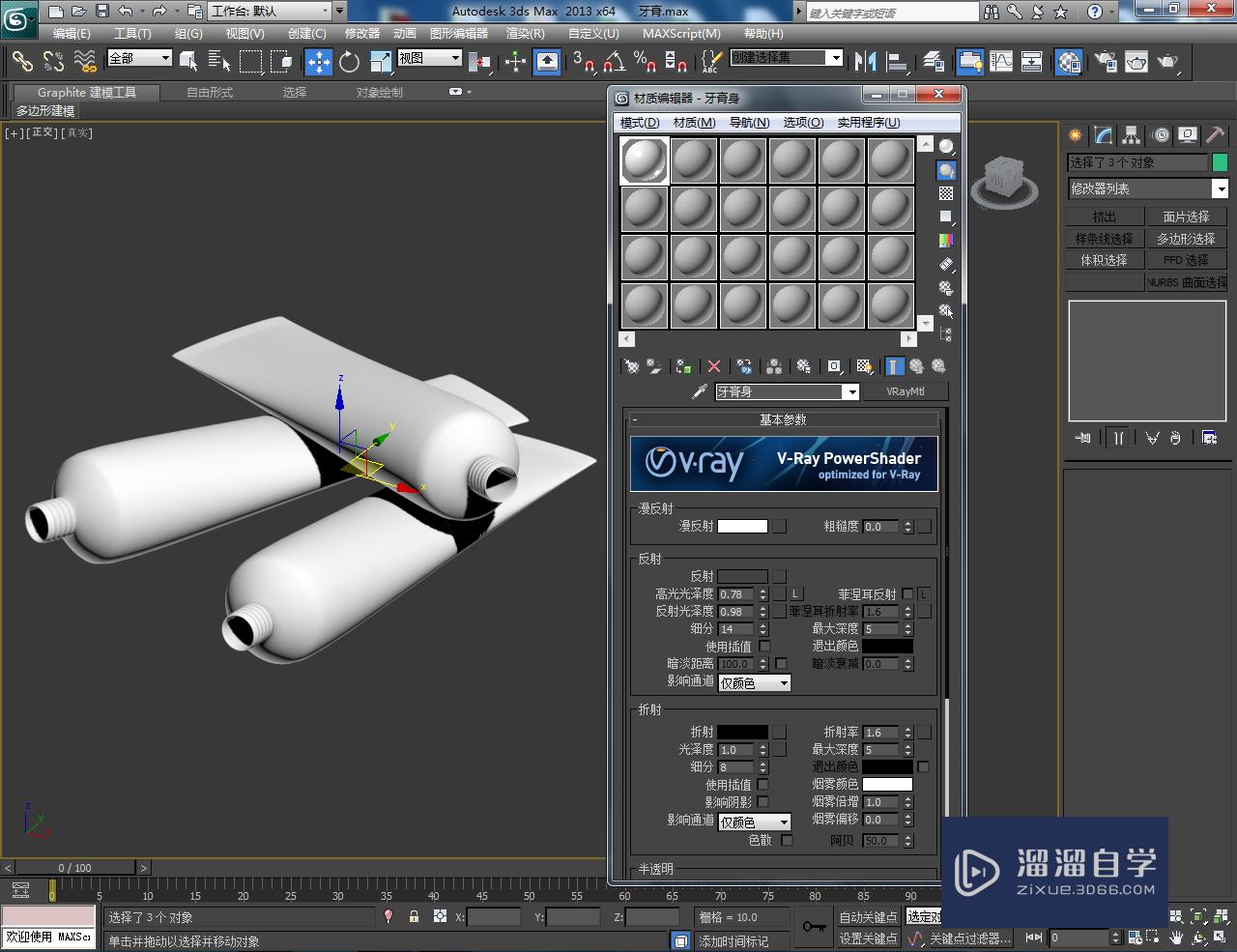1237x952 pixels.
Task: Activate the Select and Move tool
Action: tap(319, 62)
